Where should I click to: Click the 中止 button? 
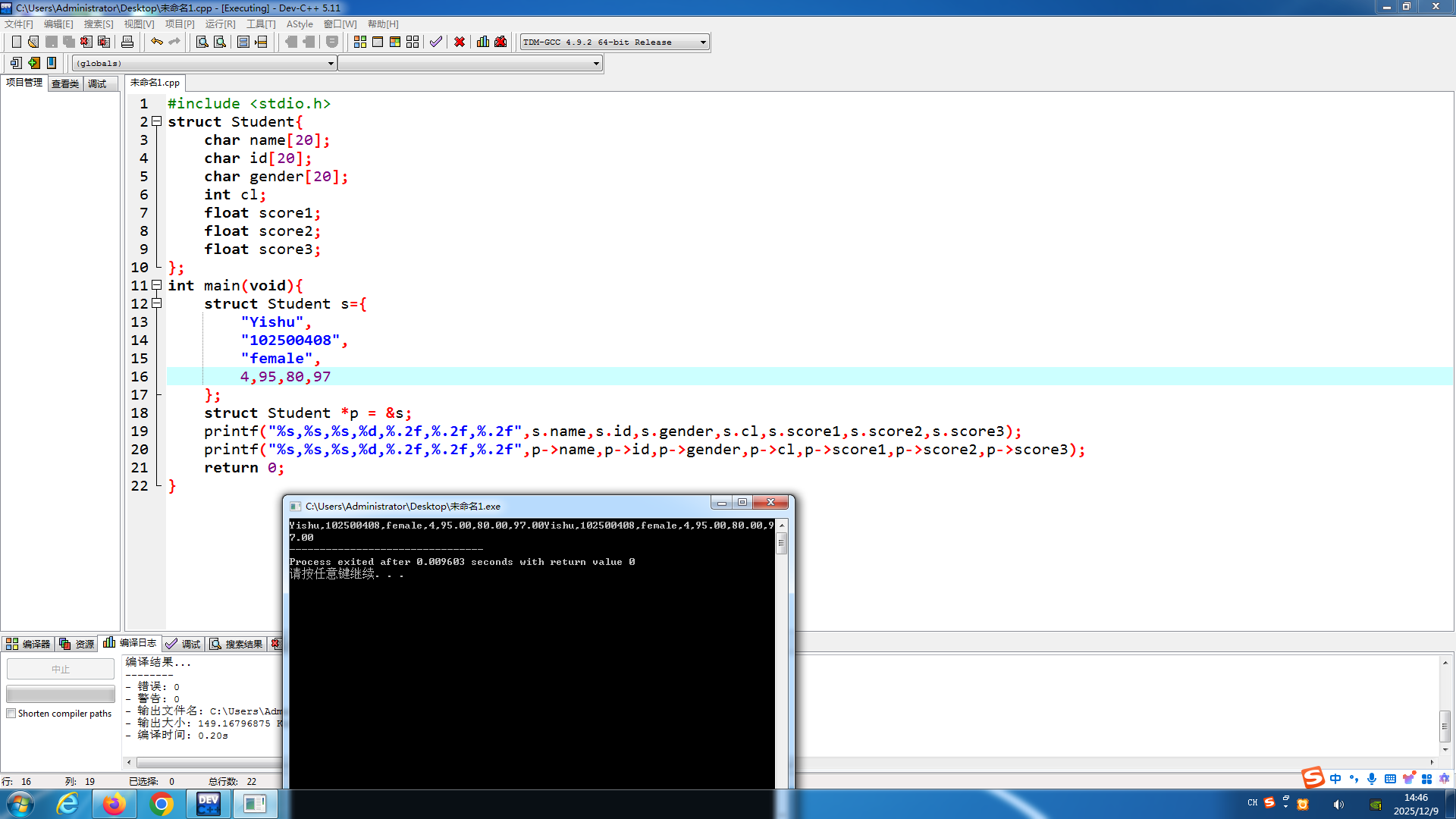(61, 669)
